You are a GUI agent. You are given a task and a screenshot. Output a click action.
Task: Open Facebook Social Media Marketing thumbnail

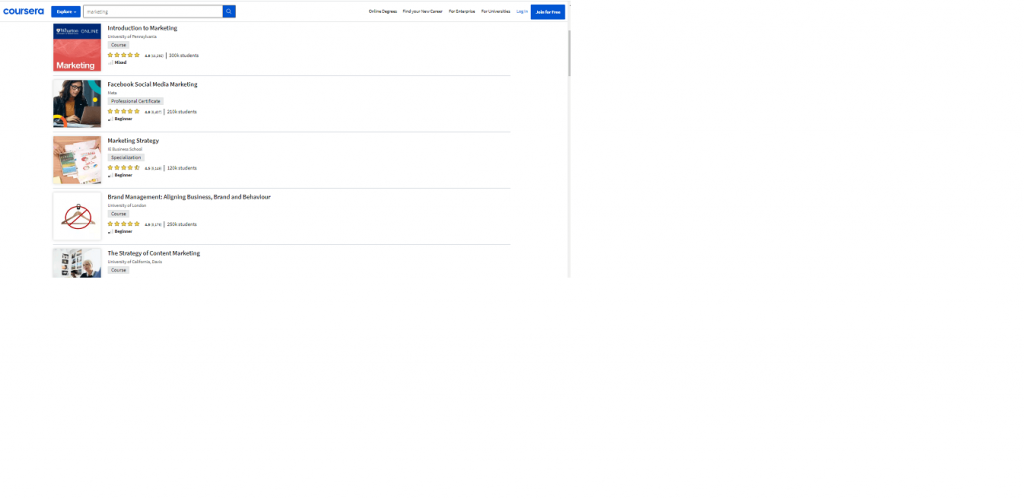[x=77, y=104]
